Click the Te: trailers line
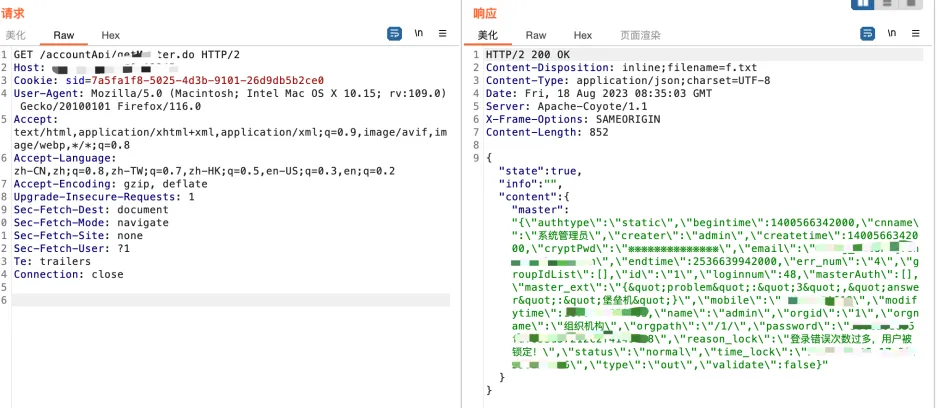937x408 pixels. [52, 262]
